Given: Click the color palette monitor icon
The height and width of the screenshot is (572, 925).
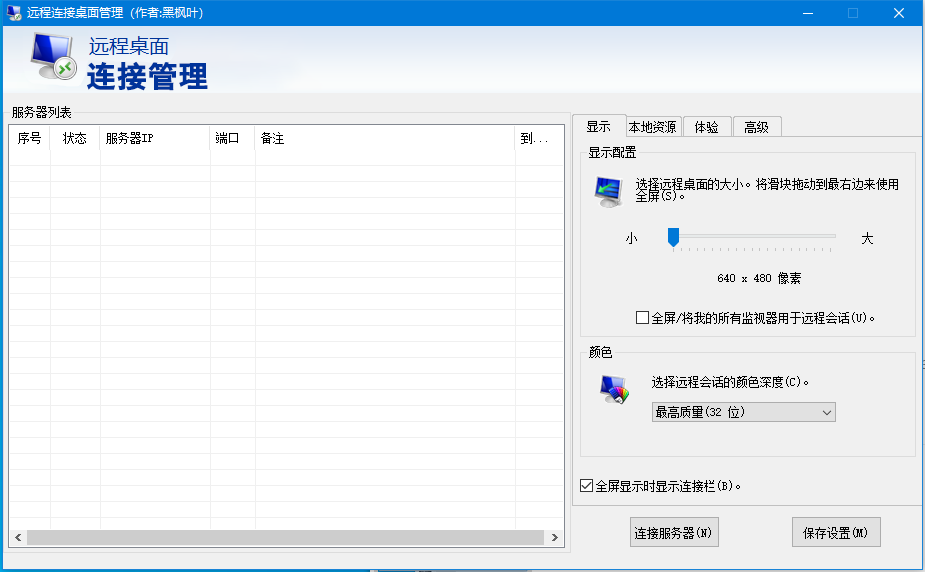Looking at the screenshot, I should tap(614, 390).
